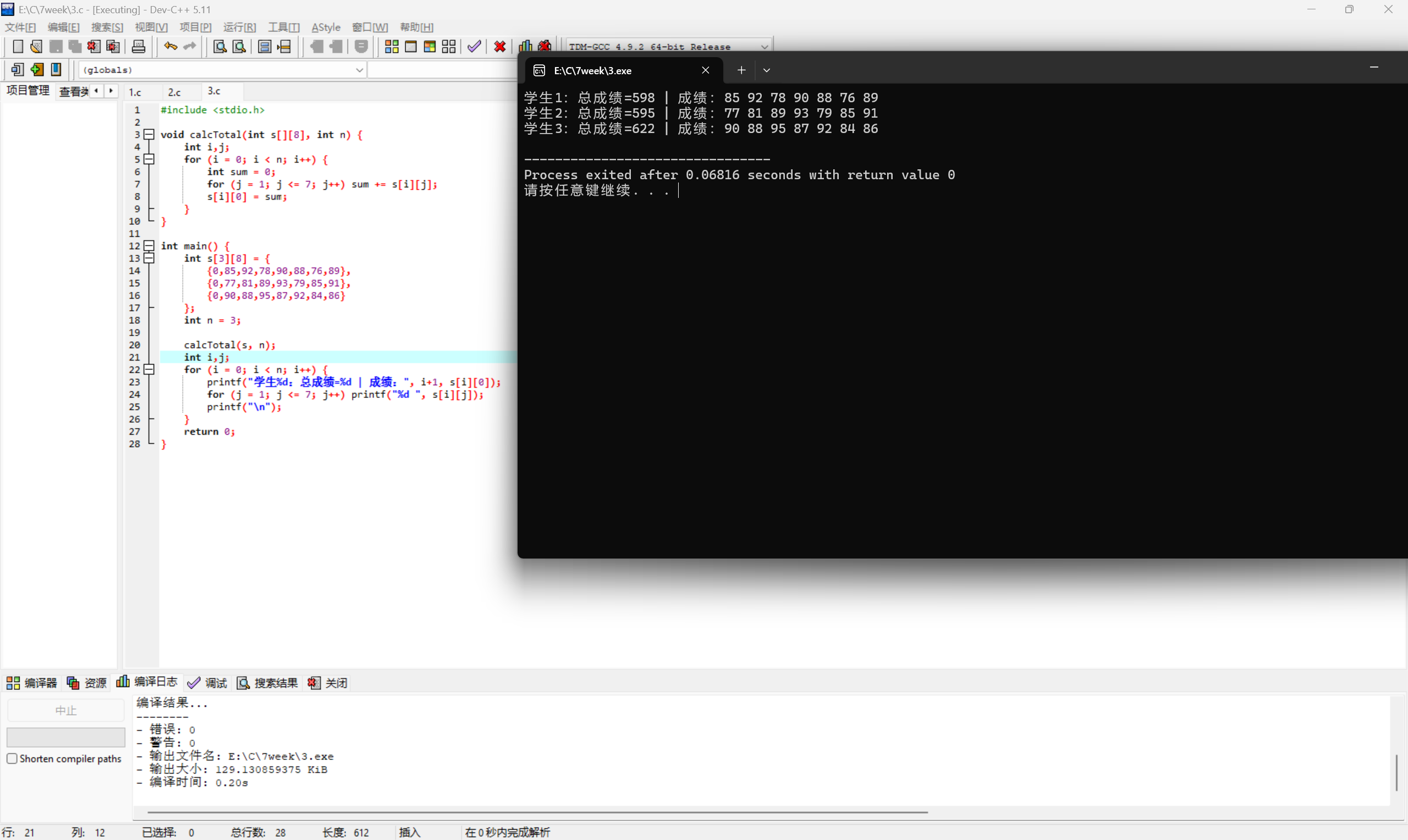Click the 关闭 close panel button
This screenshot has width=1408, height=840.
pyautogui.click(x=328, y=683)
